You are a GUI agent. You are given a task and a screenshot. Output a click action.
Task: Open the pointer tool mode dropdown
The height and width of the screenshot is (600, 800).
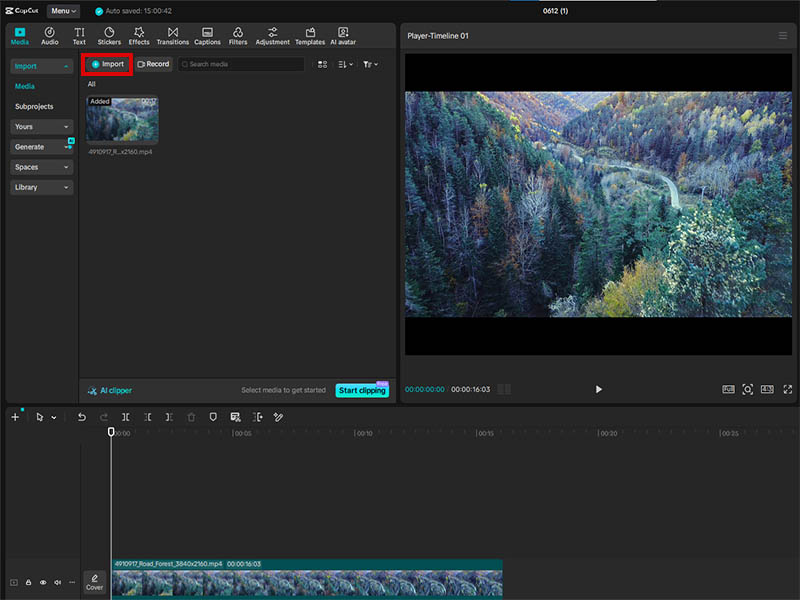[54, 418]
